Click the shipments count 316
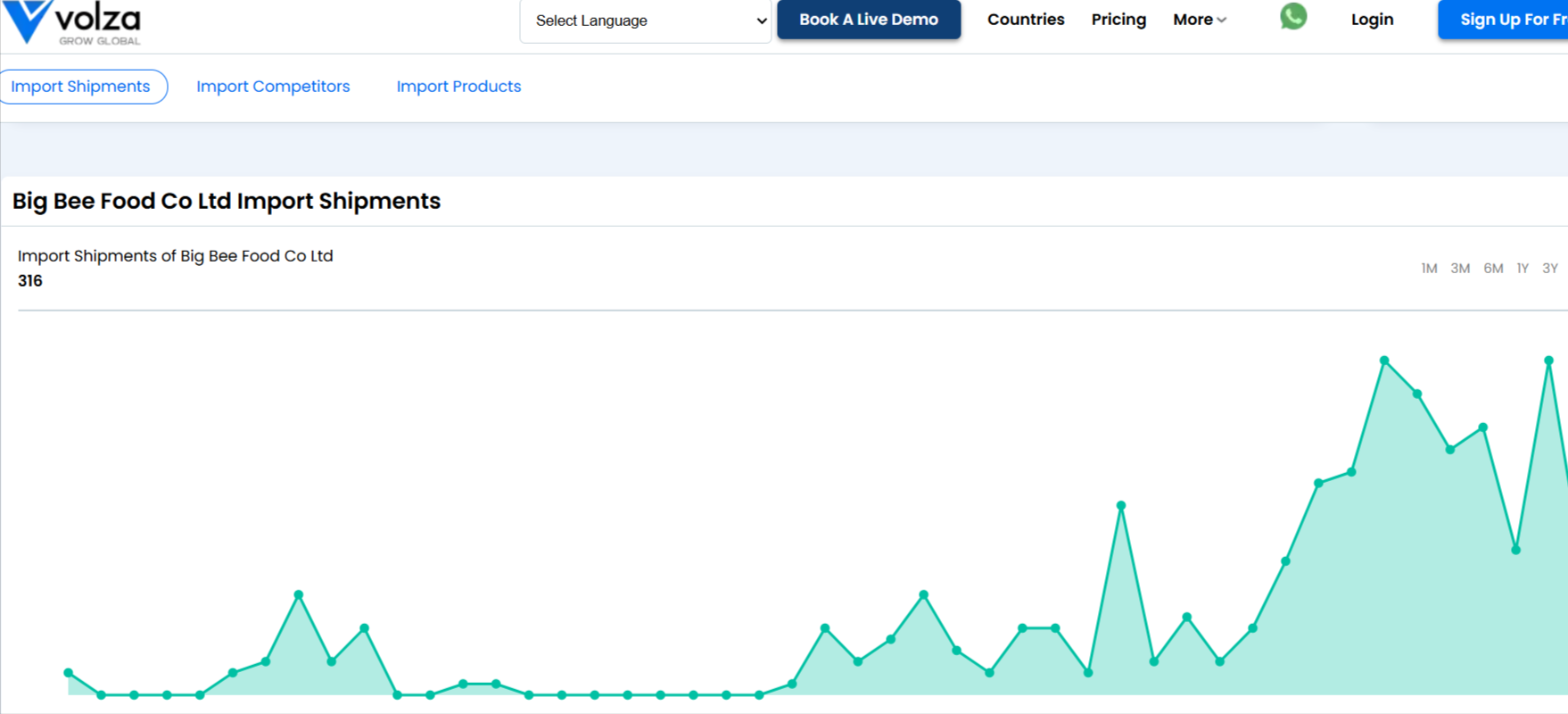This screenshot has height=714, width=1568. 30,281
